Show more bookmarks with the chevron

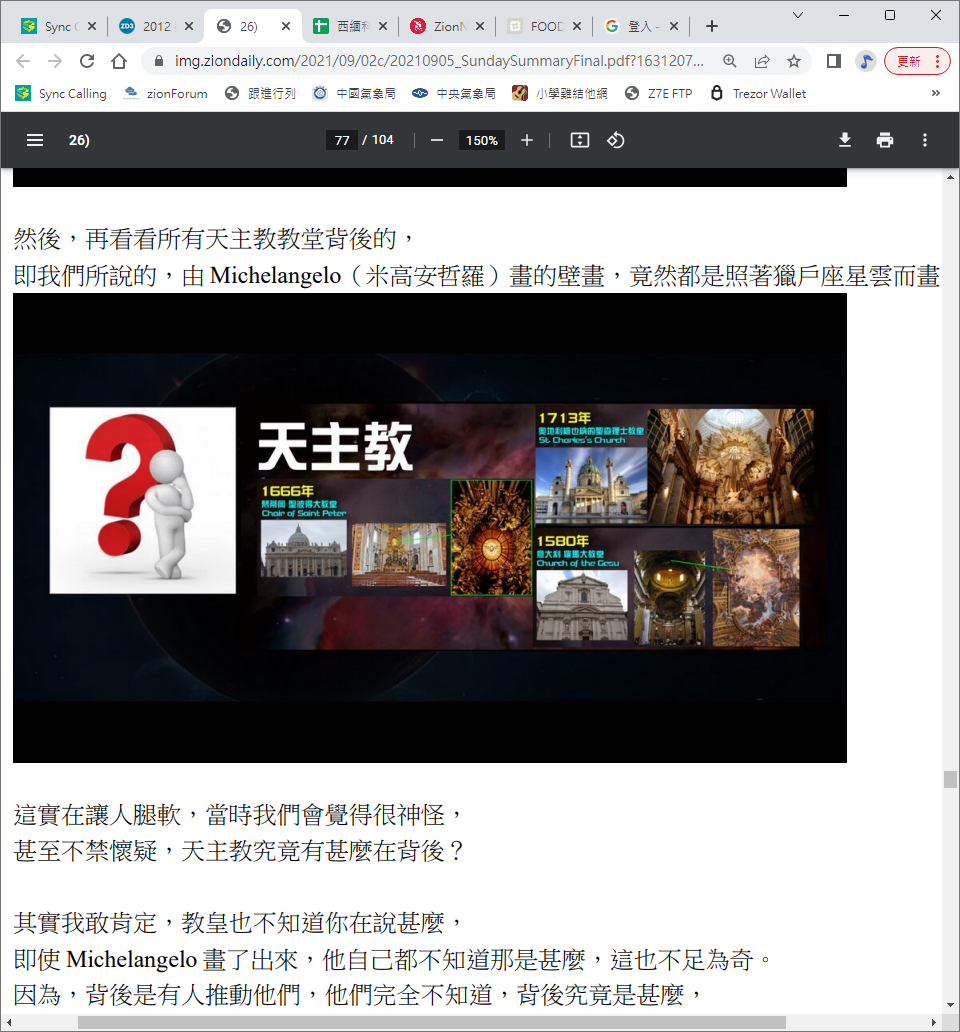[x=936, y=93]
